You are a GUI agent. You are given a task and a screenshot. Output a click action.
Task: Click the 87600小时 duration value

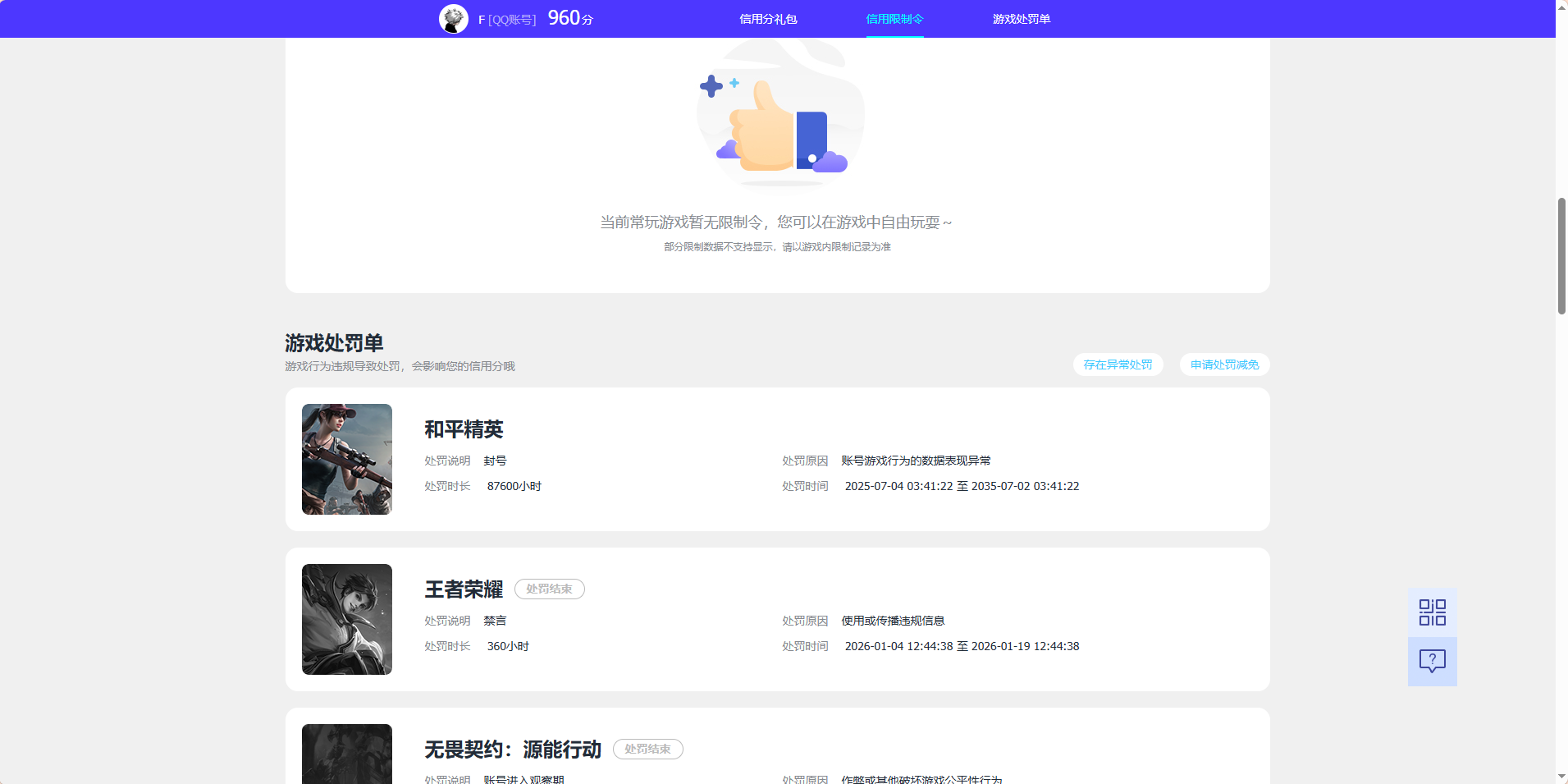pyautogui.click(x=514, y=486)
